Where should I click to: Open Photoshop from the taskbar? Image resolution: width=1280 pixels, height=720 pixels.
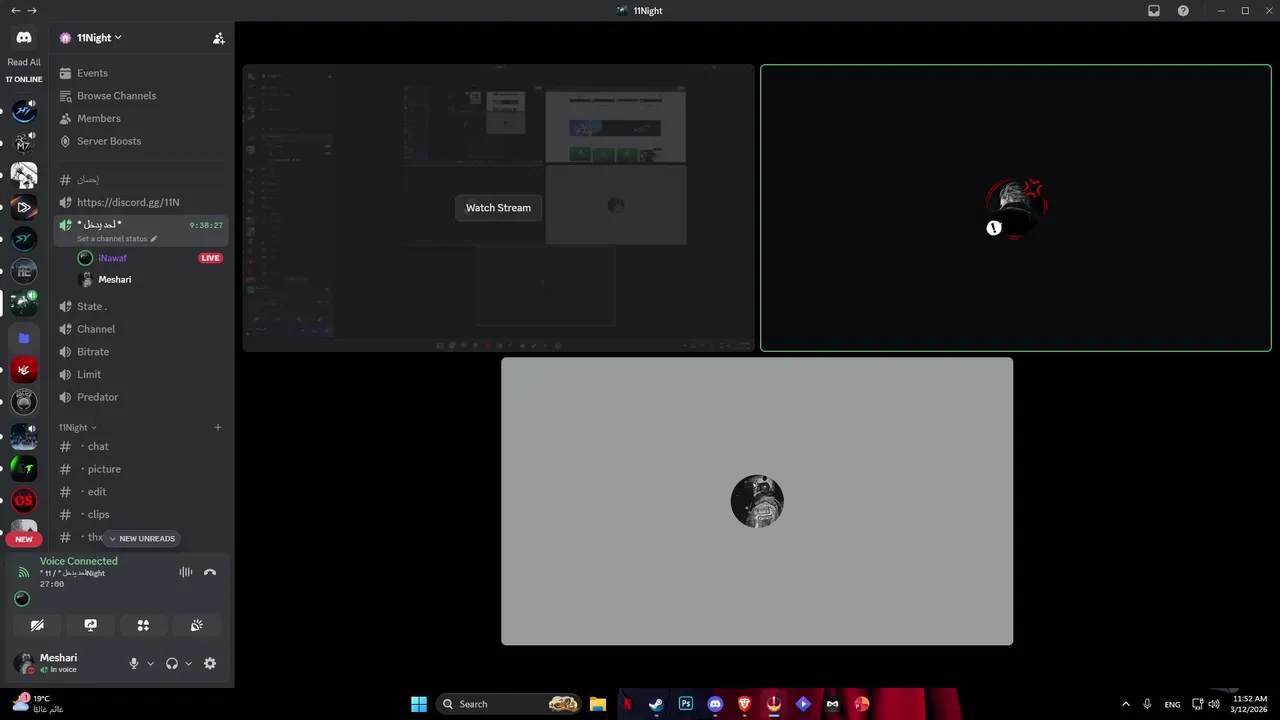click(686, 704)
